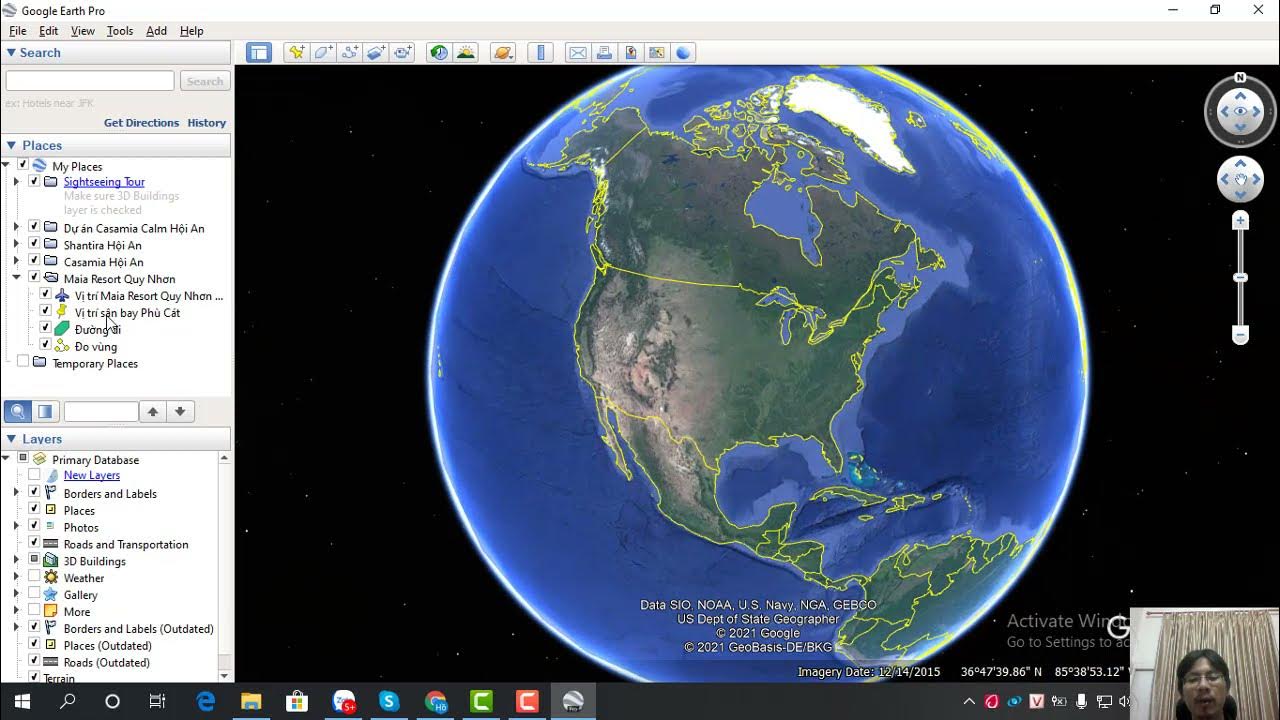Move selected place down with arrow button
Image resolution: width=1280 pixels, height=720 pixels.
[x=180, y=411]
